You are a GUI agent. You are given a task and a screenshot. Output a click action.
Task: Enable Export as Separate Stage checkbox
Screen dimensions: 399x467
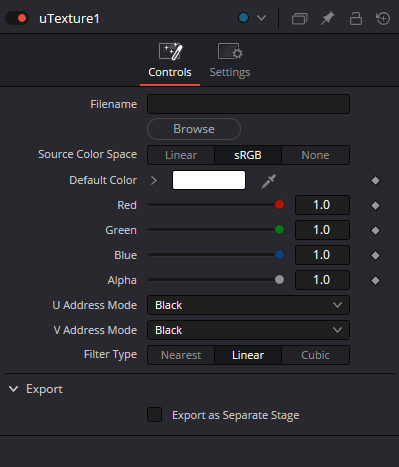(155, 415)
